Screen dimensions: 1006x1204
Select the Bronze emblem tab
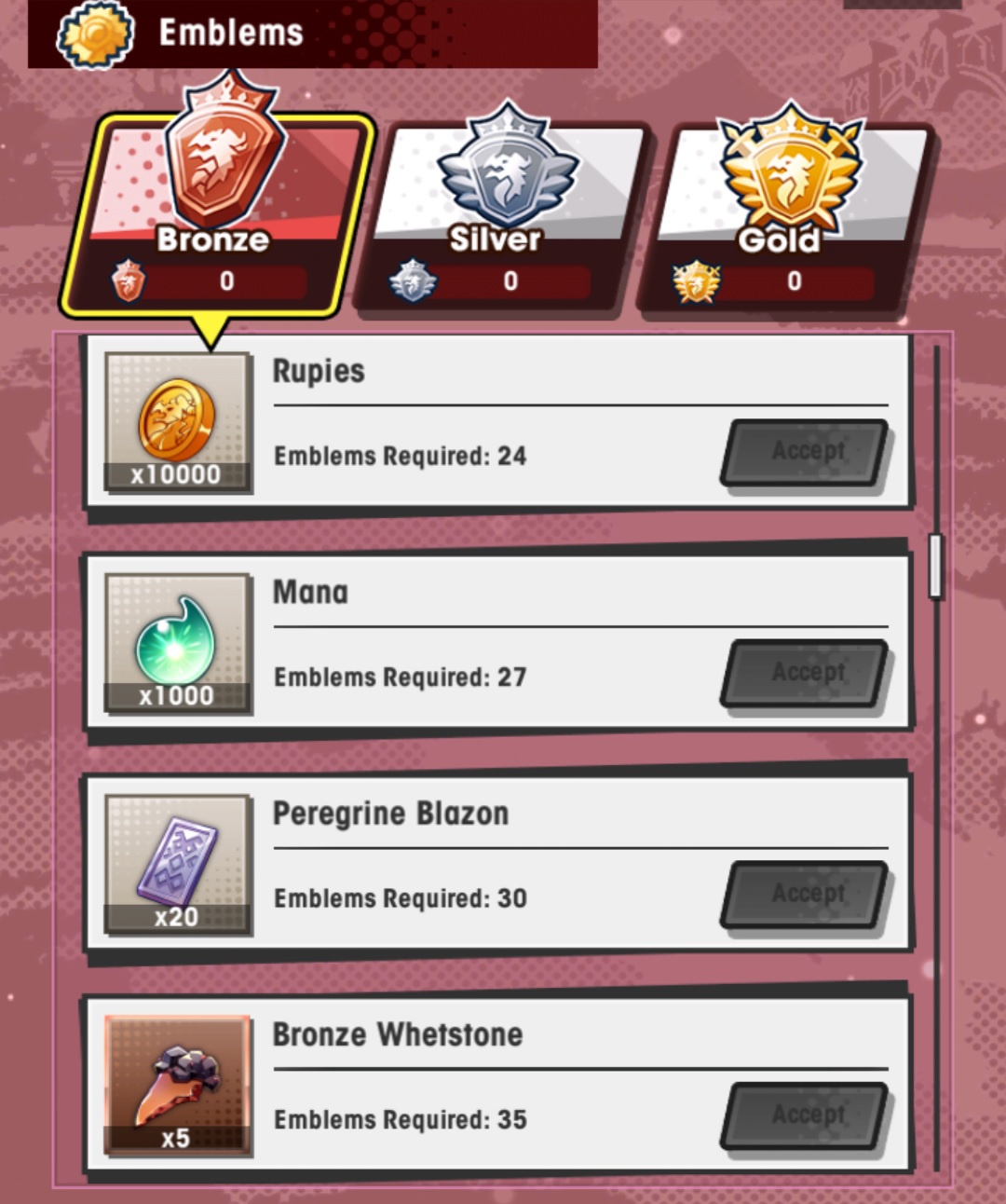coord(216,214)
